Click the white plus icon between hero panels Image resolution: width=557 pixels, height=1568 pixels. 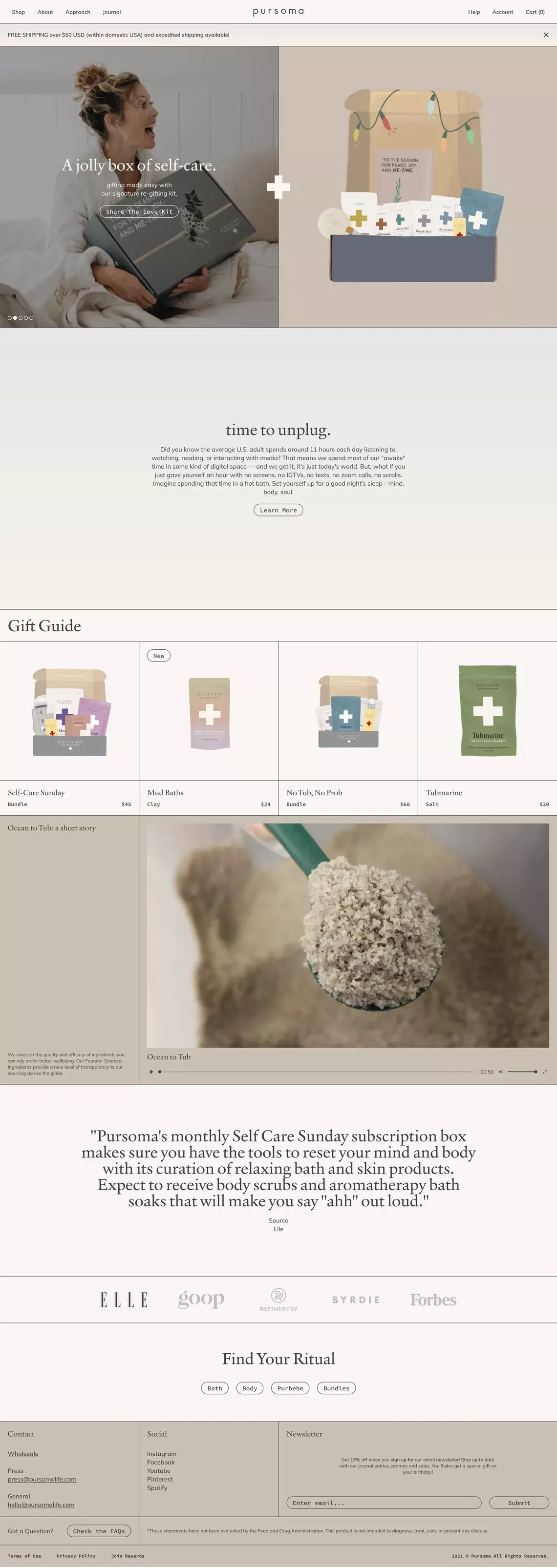click(278, 187)
